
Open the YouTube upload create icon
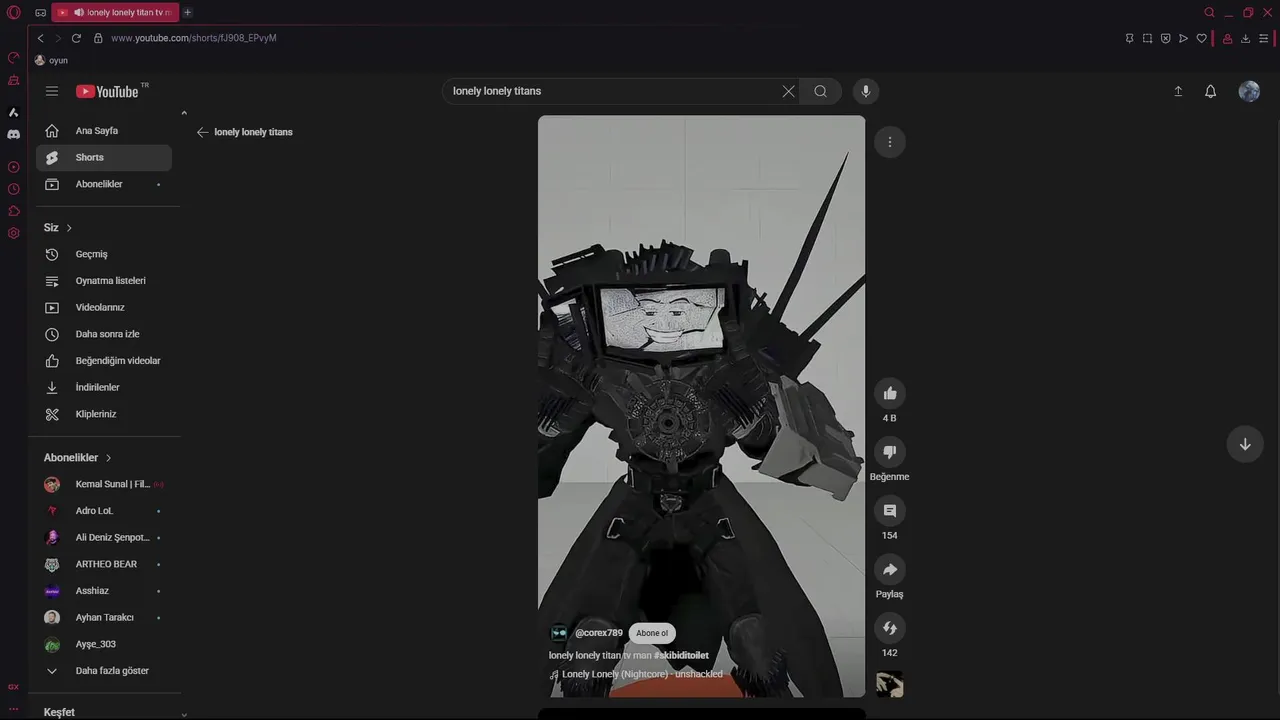(x=1178, y=91)
